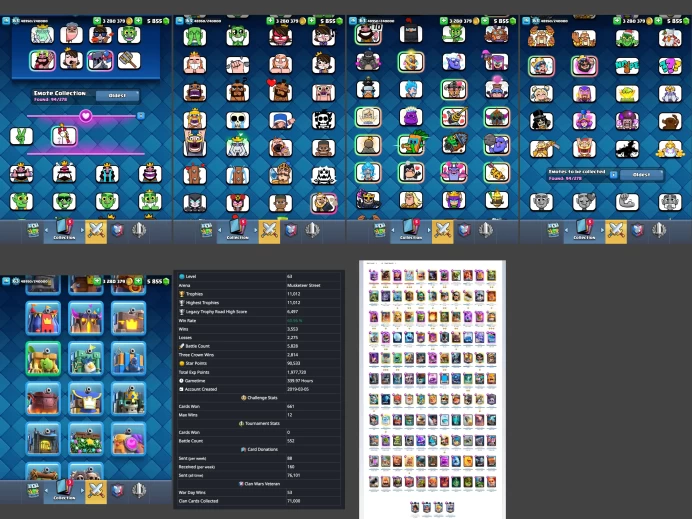
Task: Click the Clan Wars Veteran section header
Action: click(259, 484)
